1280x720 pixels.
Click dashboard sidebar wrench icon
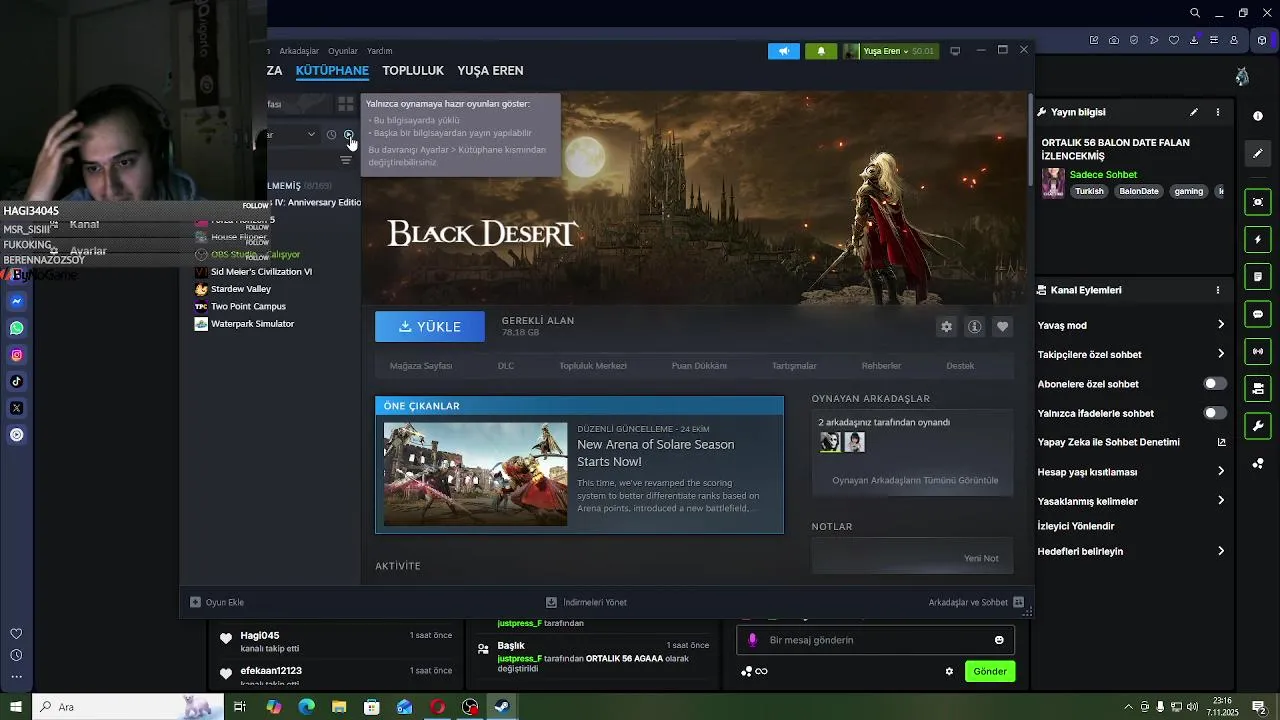(x=1258, y=426)
